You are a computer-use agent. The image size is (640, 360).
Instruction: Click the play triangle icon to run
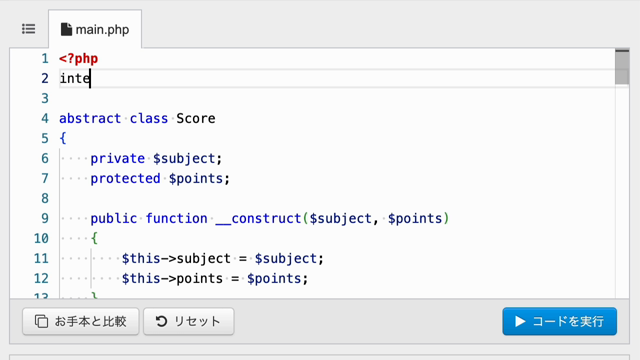click(x=520, y=321)
